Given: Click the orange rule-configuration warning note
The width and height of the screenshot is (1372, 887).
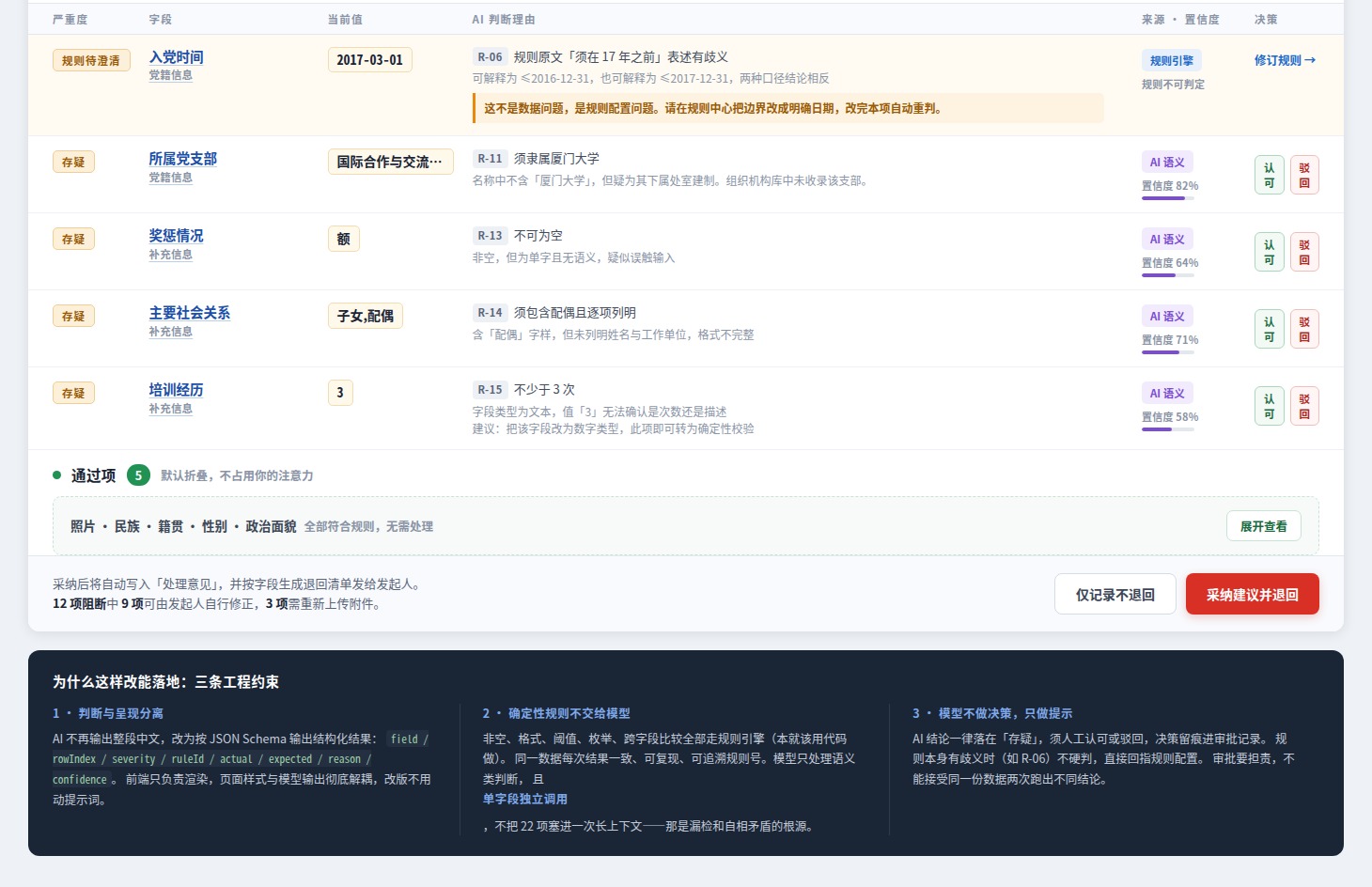Looking at the screenshot, I should pyautogui.click(x=787, y=108).
